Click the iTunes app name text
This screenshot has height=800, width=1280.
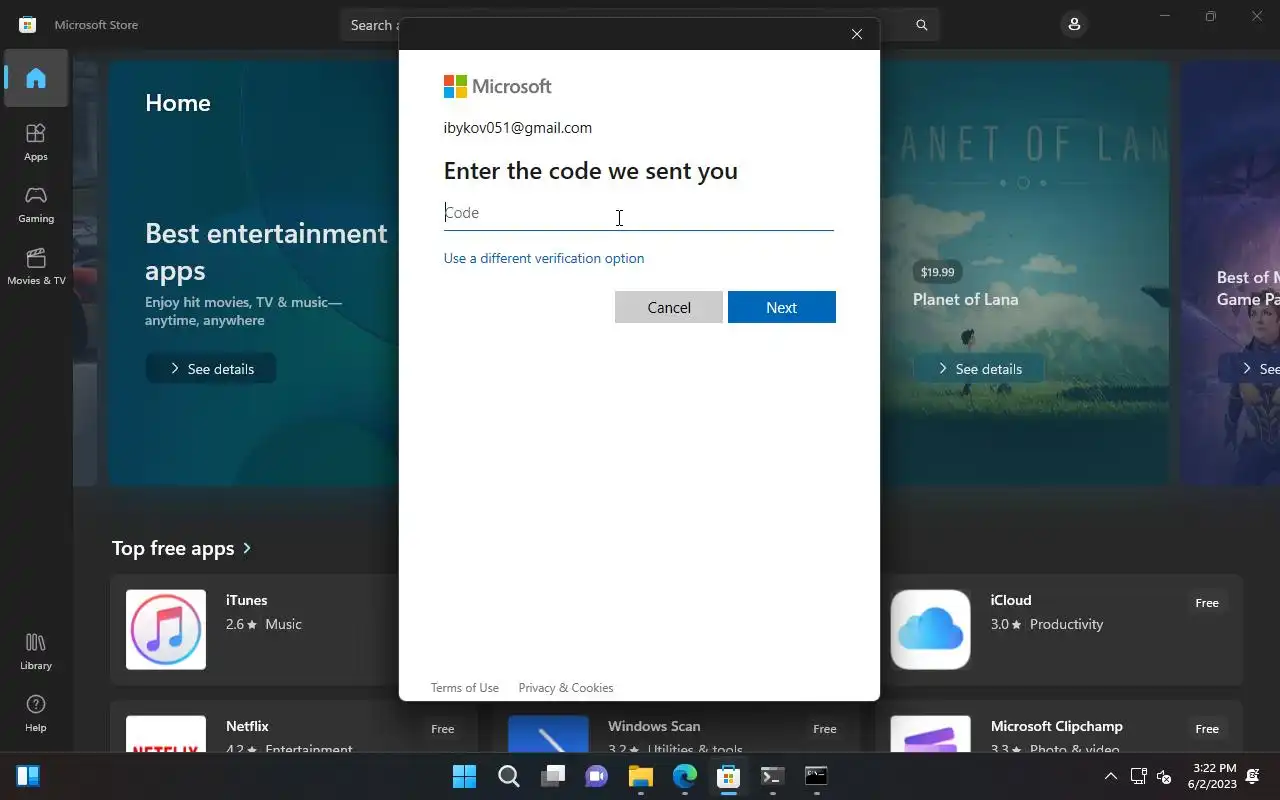click(x=247, y=600)
